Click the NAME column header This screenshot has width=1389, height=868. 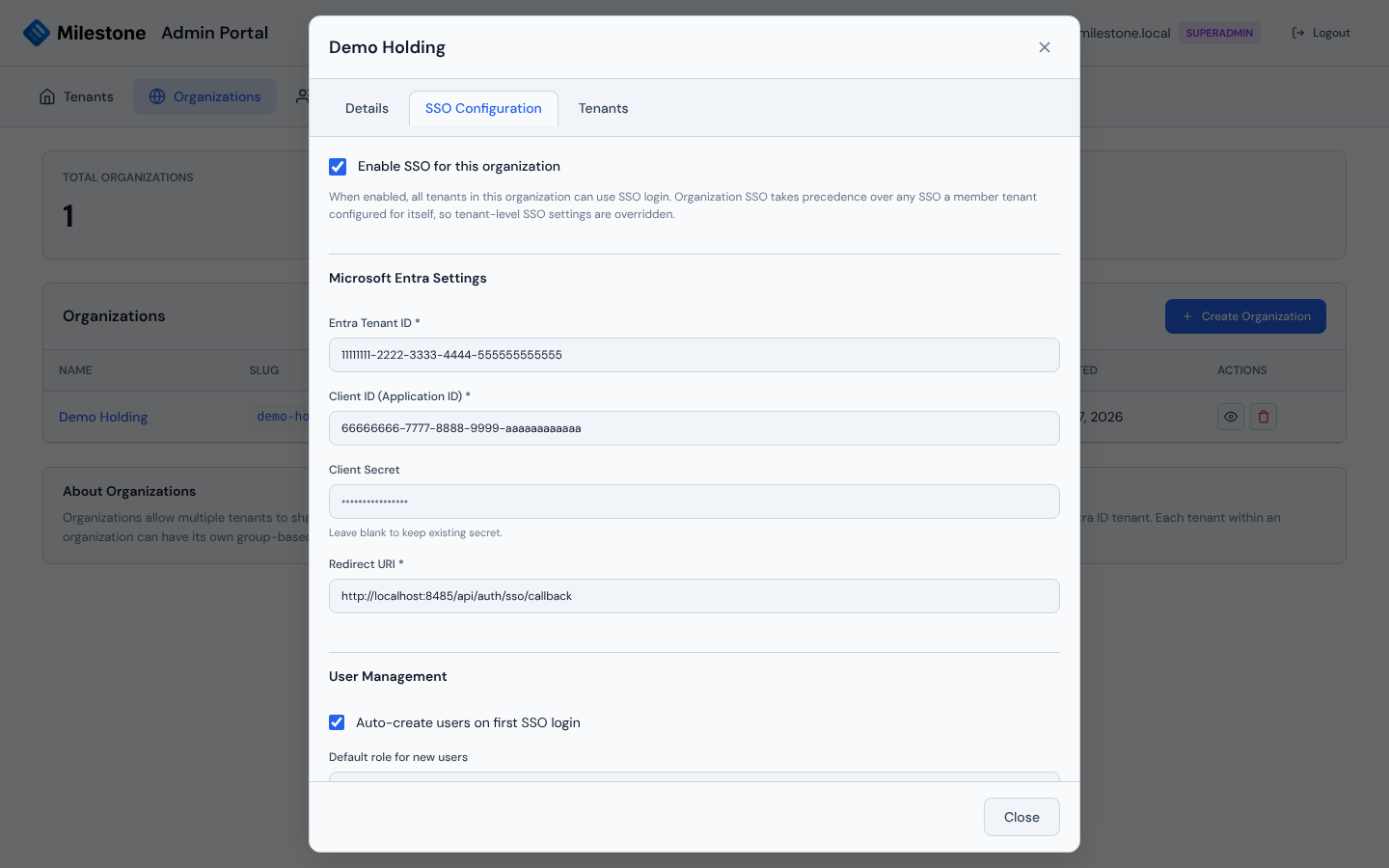coord(75,370)
